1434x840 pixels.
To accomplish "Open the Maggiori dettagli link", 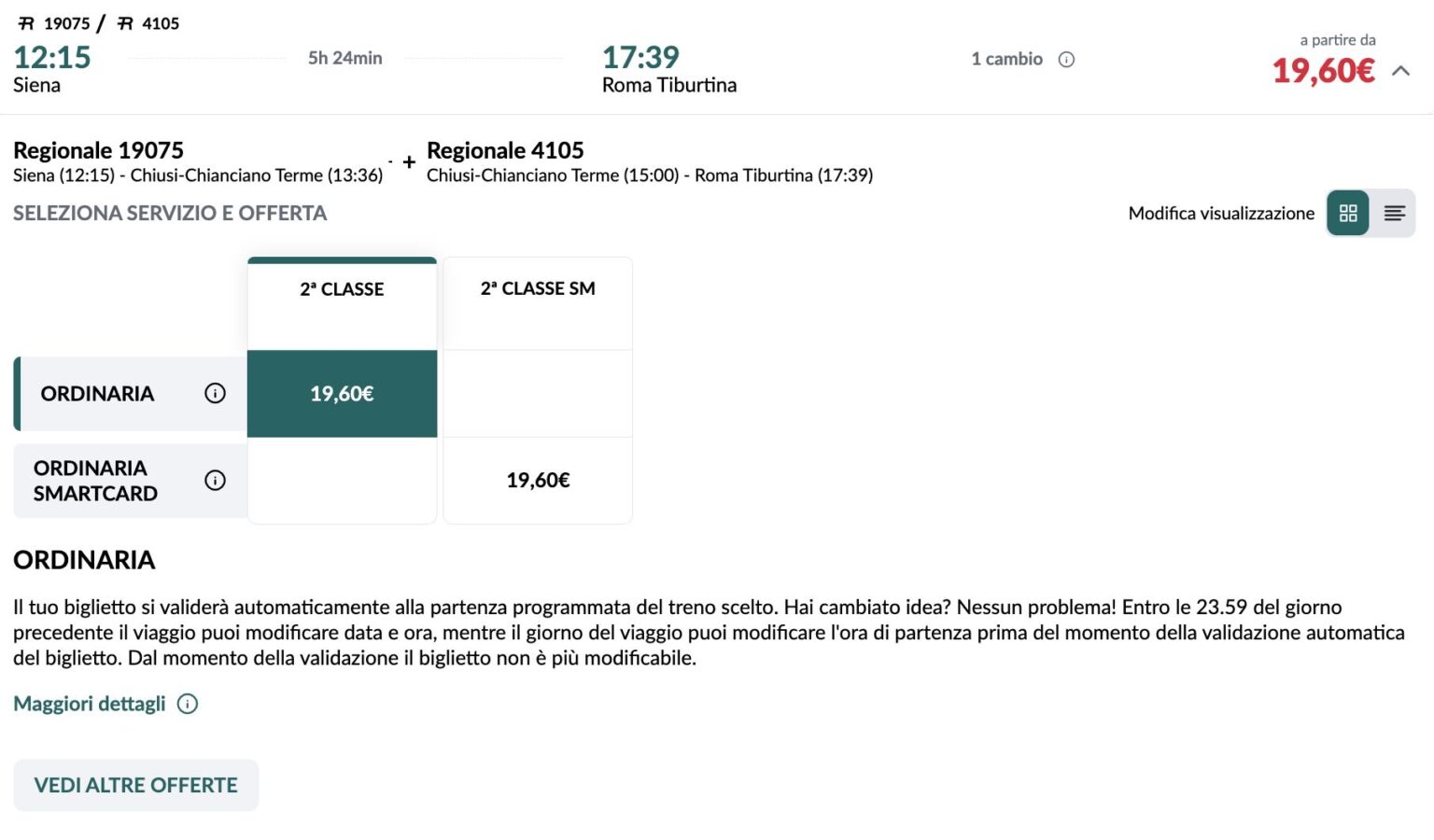I will 89,704.
